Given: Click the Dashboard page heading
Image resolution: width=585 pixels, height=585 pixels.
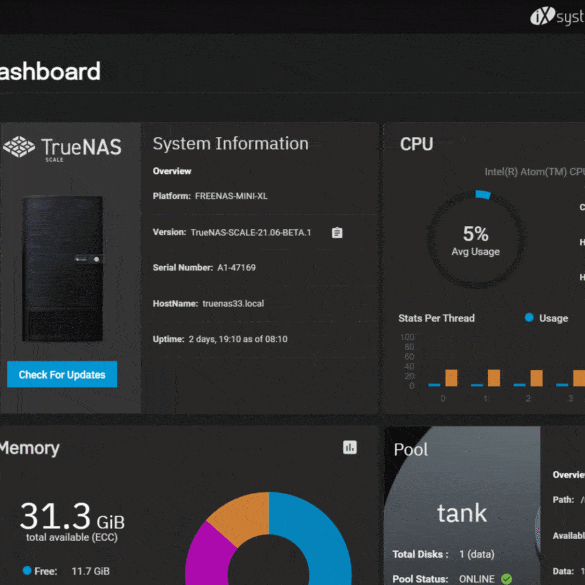Looking at the screenshot, I should click(x=50, y=71).
